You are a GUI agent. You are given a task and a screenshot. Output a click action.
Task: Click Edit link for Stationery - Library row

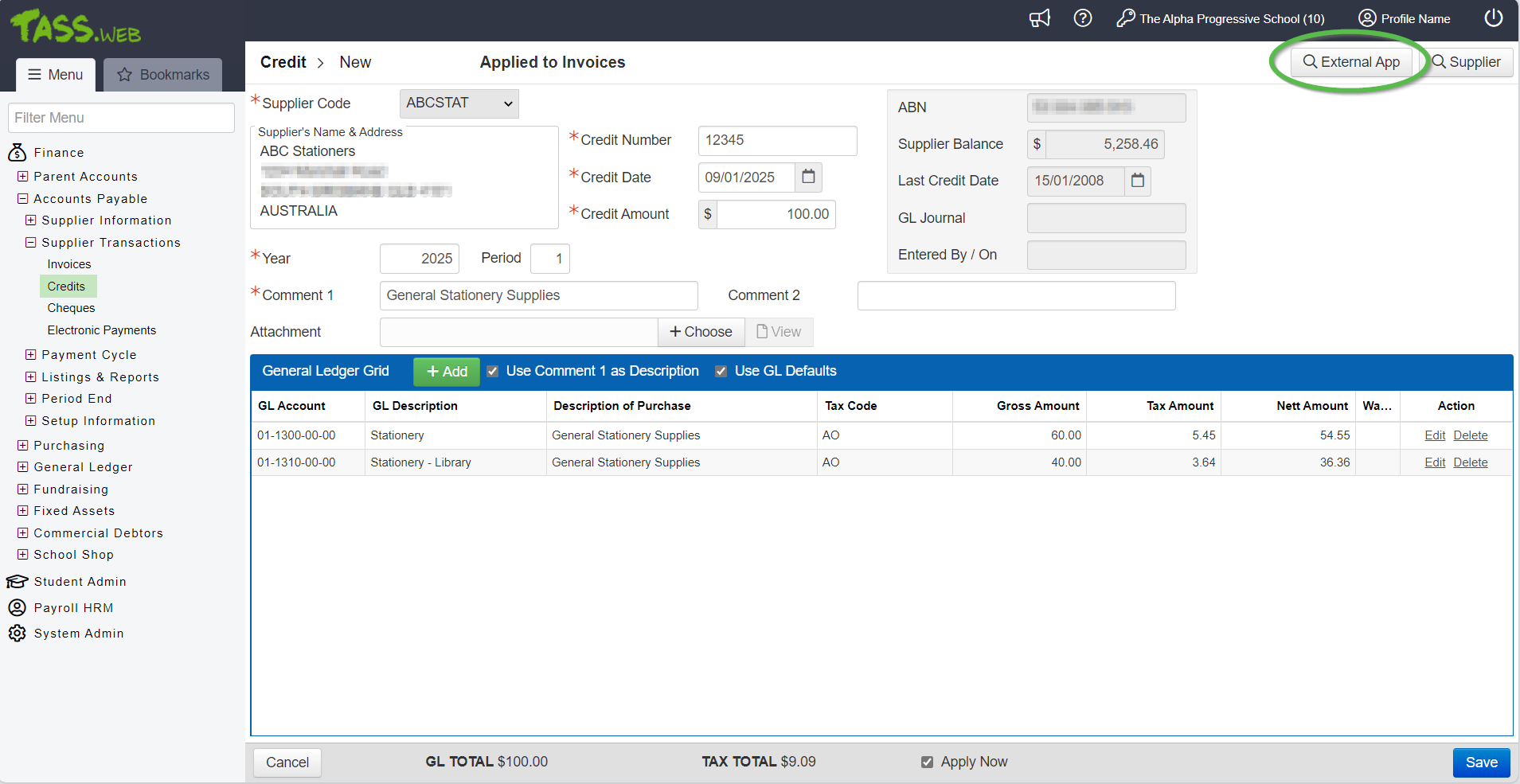(x=1434, y=462)
